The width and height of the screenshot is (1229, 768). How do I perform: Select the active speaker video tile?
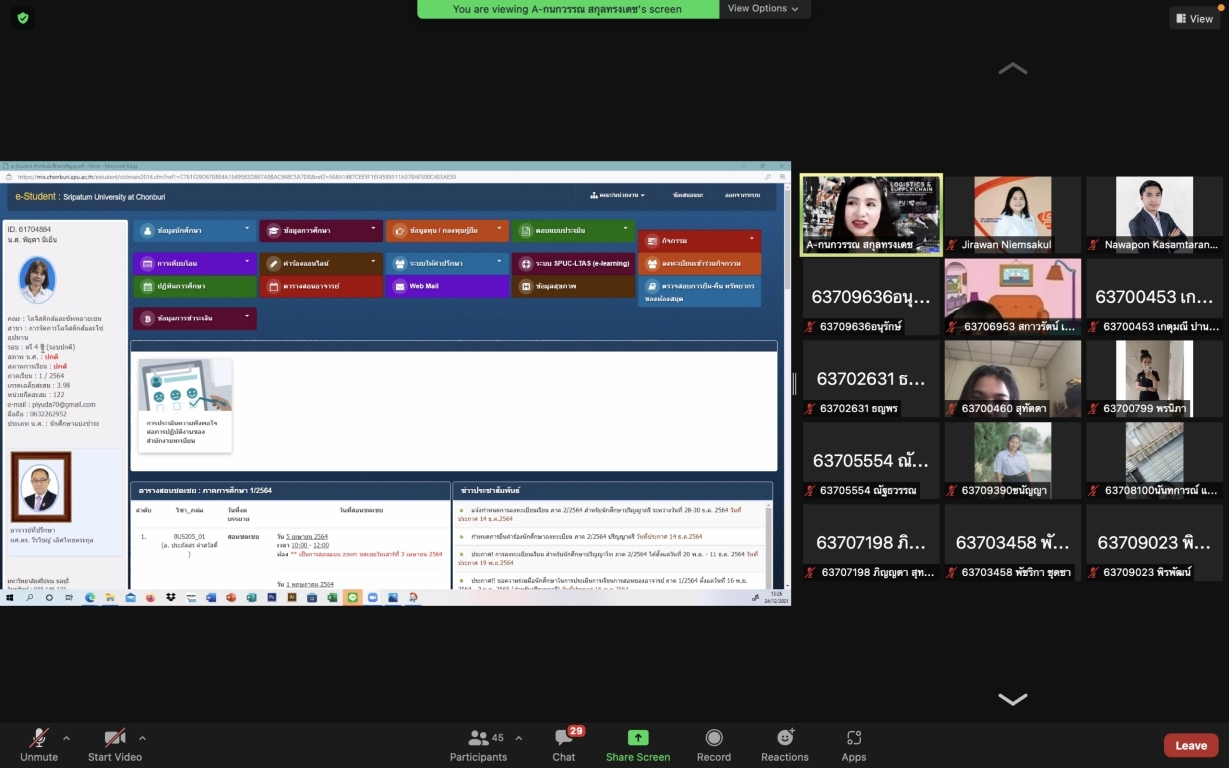tap(871, 215)
